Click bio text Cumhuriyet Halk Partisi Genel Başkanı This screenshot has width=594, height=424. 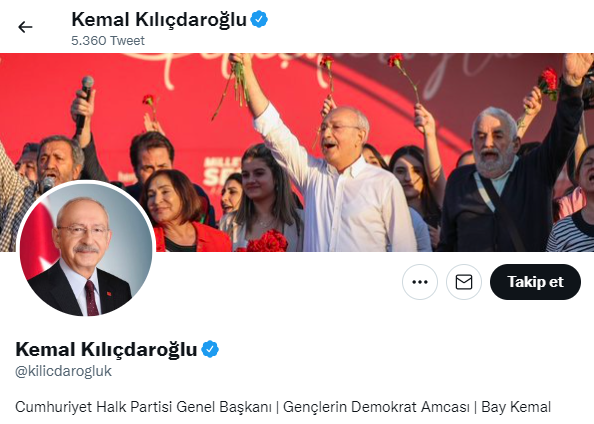(x=144, y=407)
